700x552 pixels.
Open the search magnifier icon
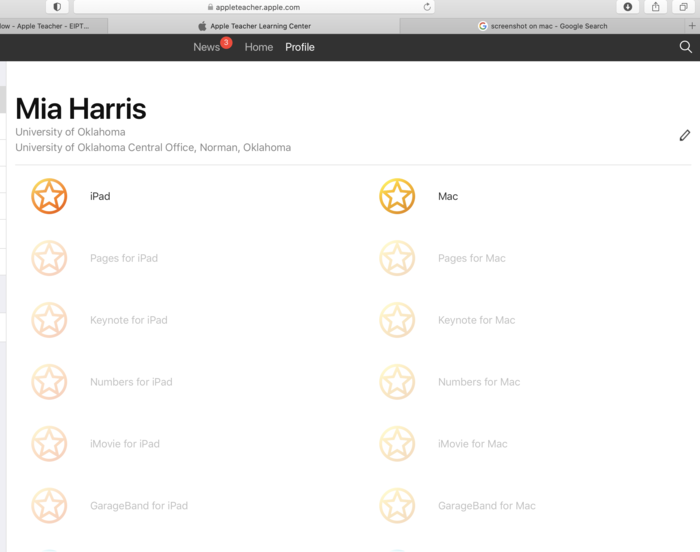tap(685, 47)
